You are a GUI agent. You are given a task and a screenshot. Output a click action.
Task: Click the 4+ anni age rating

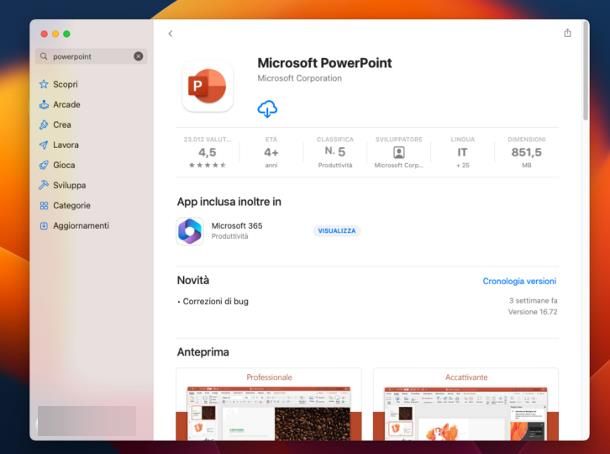pos(271,152)
